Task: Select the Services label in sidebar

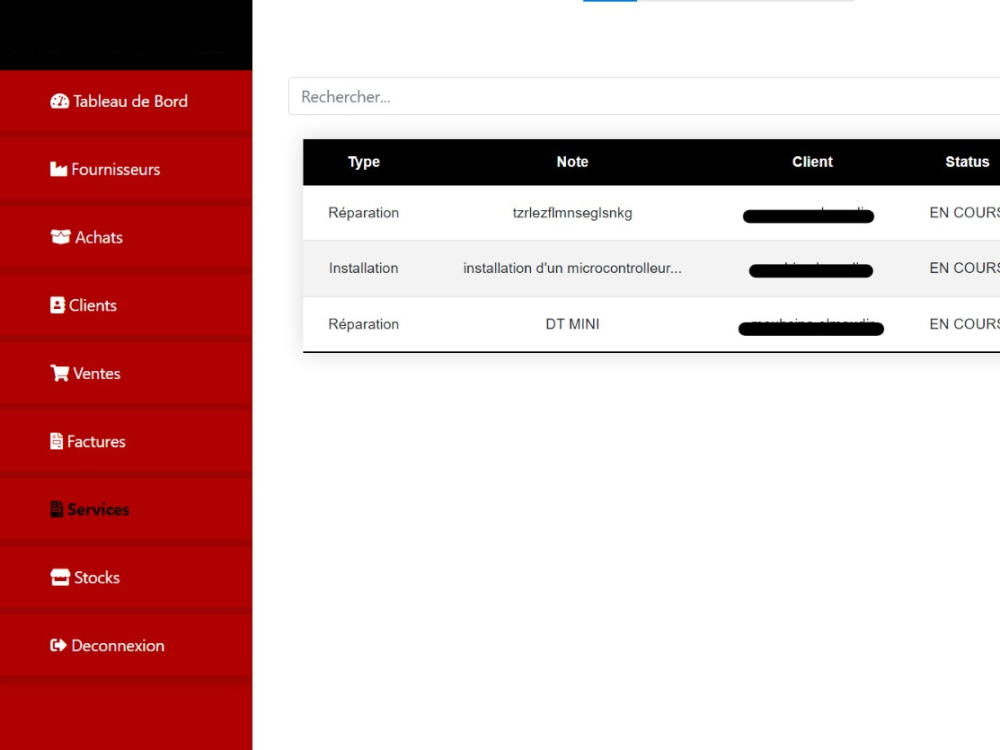Action: pos(98,510)
